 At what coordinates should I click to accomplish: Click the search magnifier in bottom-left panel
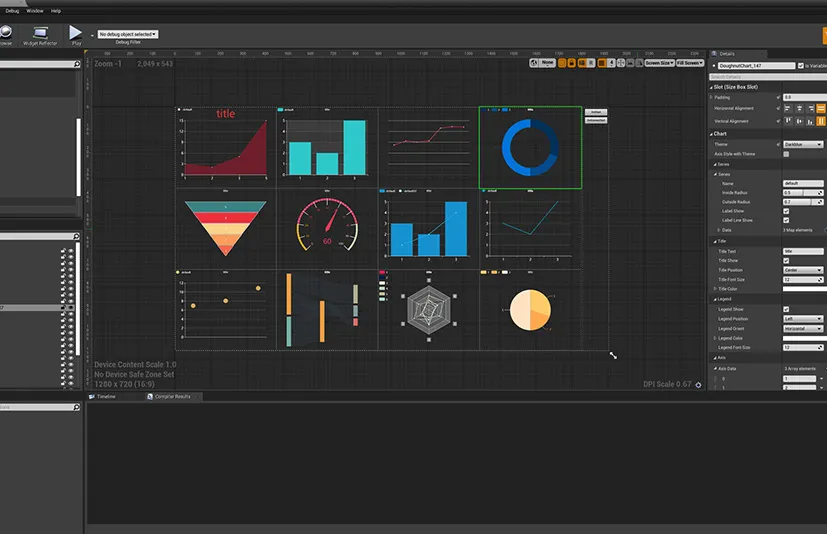(x=76, y=407)
